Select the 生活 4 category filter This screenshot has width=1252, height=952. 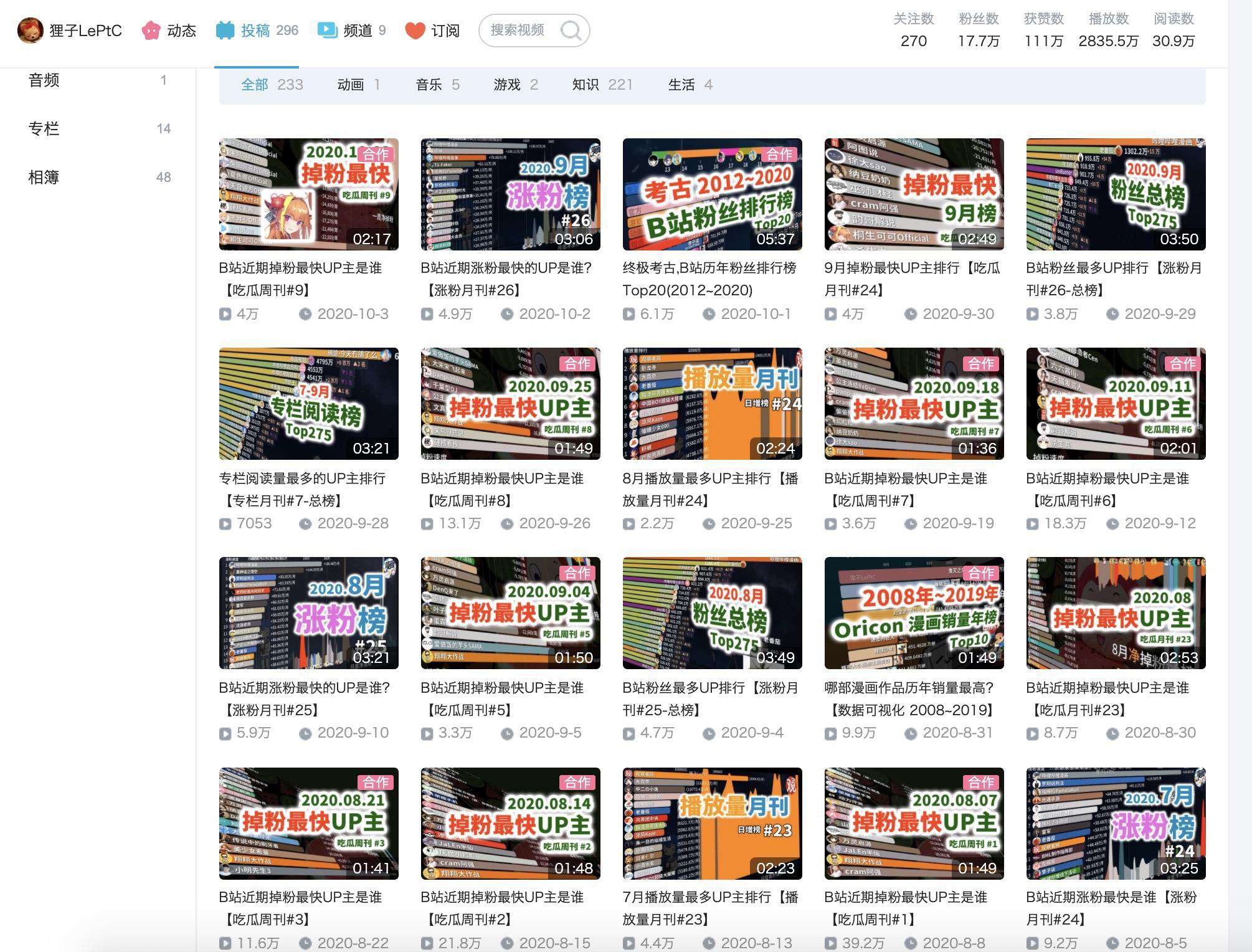[690, 85]
